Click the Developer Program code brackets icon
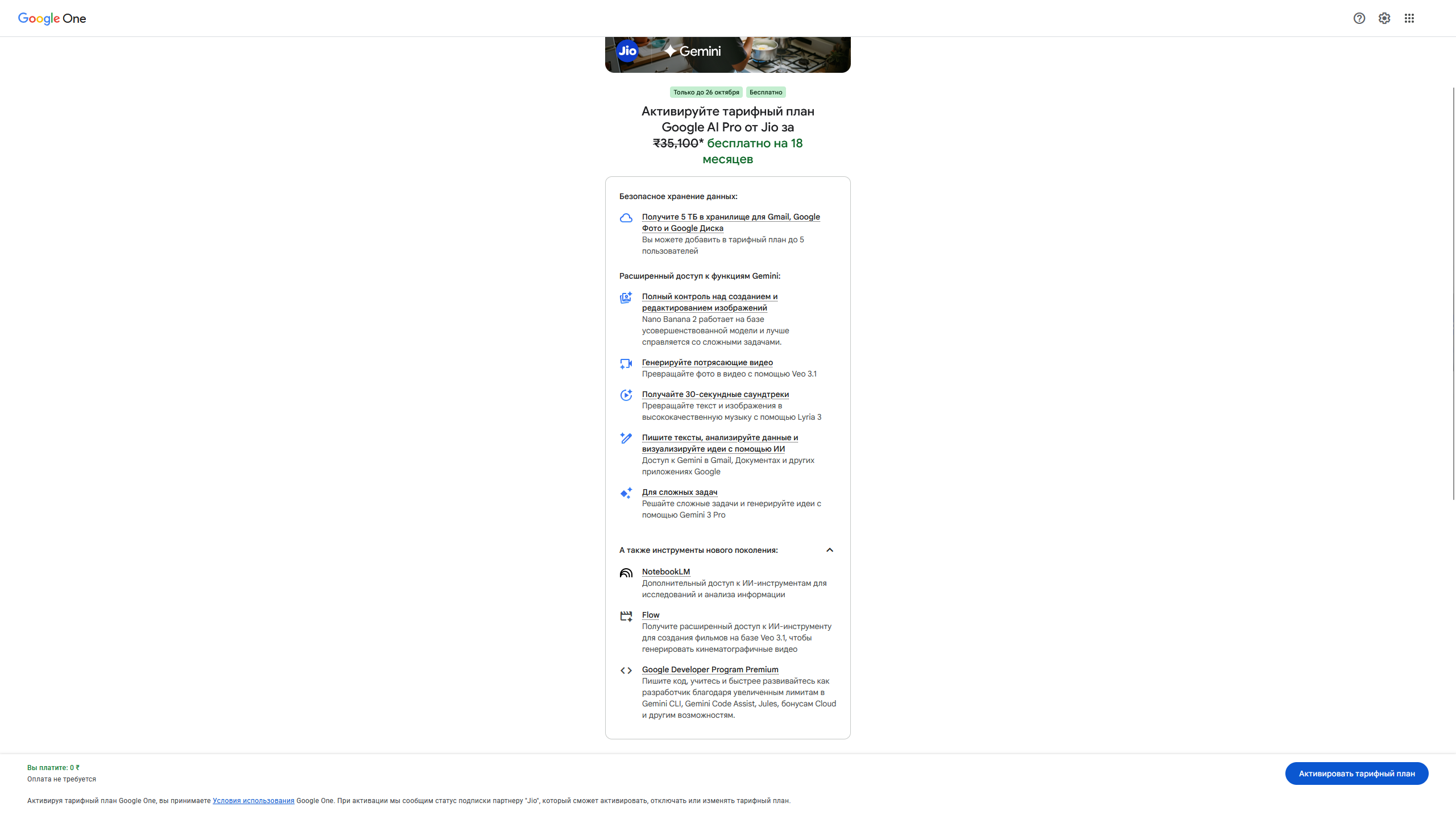The height and width of the screenshot is (819, 1456). tap(626, 671)
